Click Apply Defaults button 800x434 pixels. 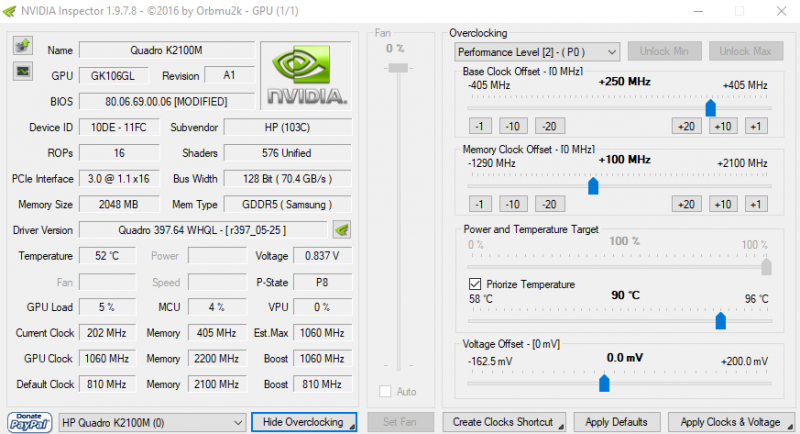pyautogui.click(x=616, y=422)
